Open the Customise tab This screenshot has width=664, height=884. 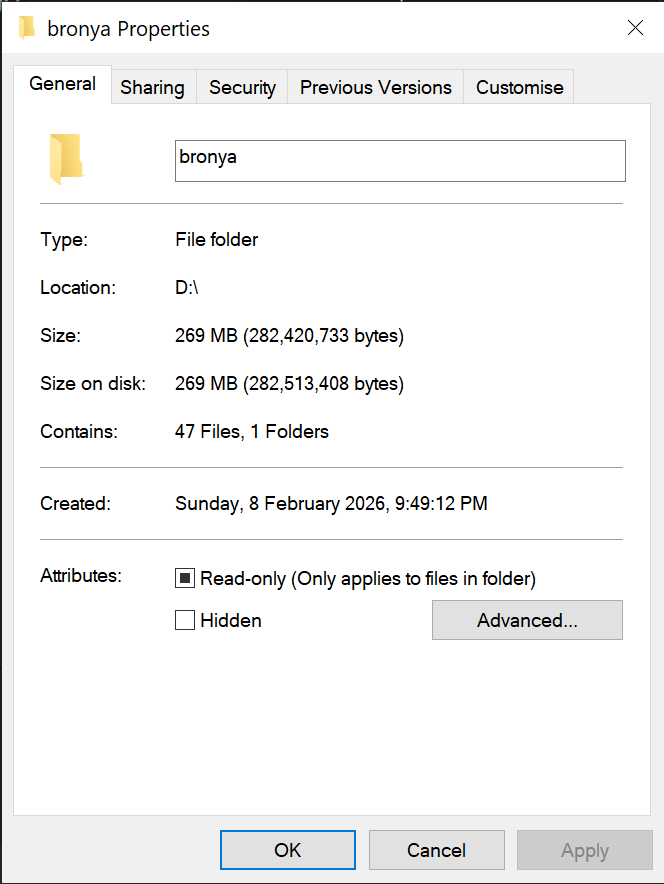(x=519, y=87)
